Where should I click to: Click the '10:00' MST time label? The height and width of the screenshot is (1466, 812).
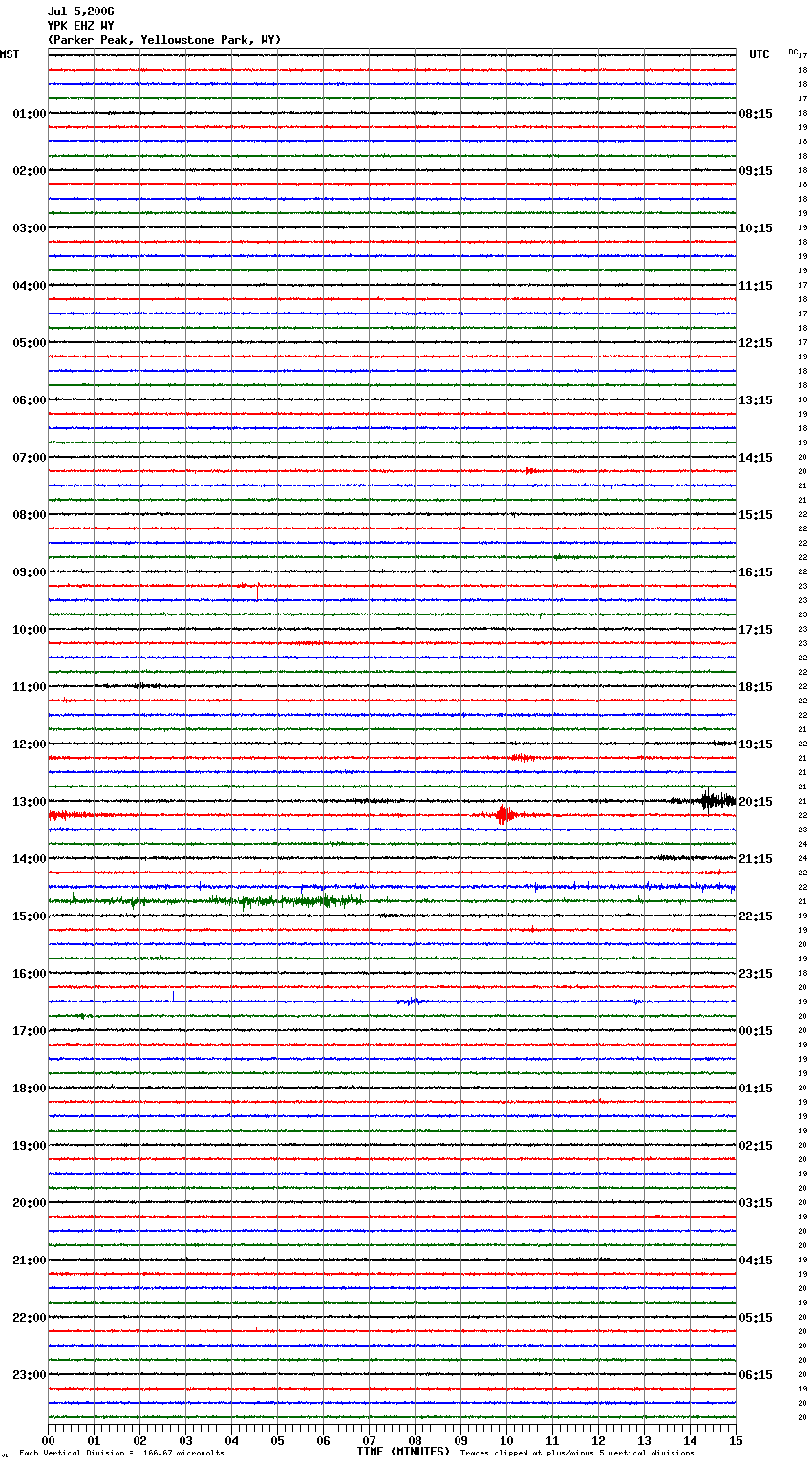click(30, 630)
